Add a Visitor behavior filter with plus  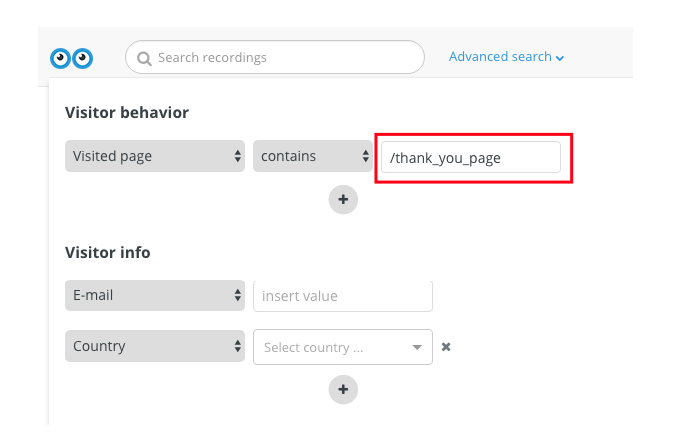(x=343, y=200)
